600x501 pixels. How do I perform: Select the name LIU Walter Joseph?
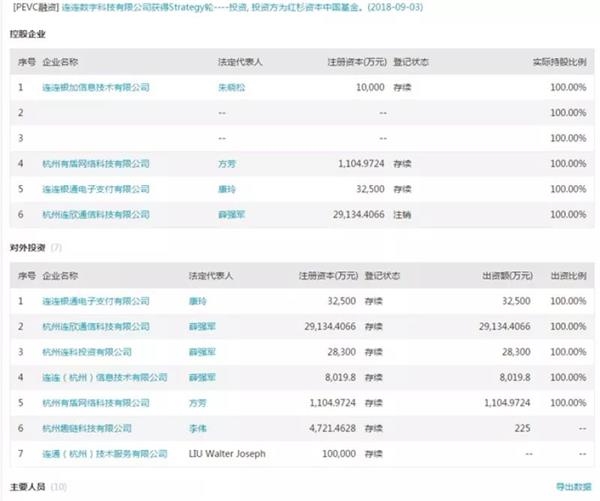click(227, 454)
